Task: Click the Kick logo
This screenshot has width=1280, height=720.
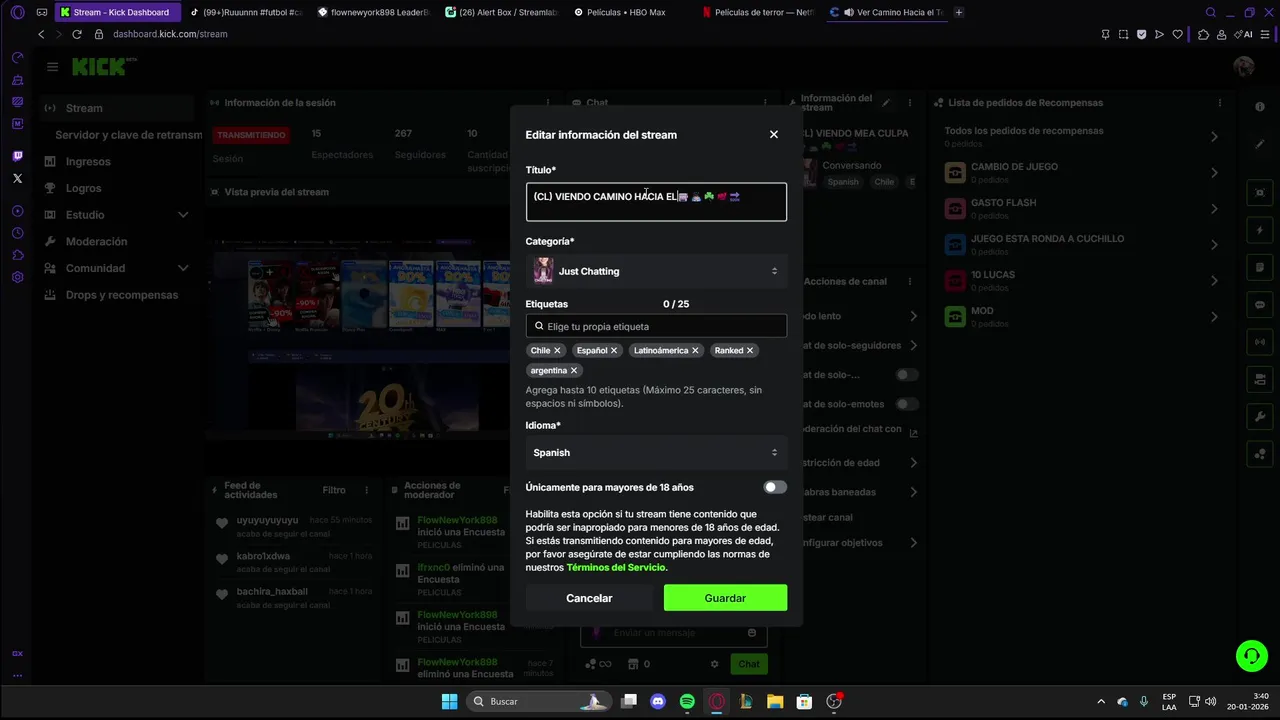Action: pos(104,67)
